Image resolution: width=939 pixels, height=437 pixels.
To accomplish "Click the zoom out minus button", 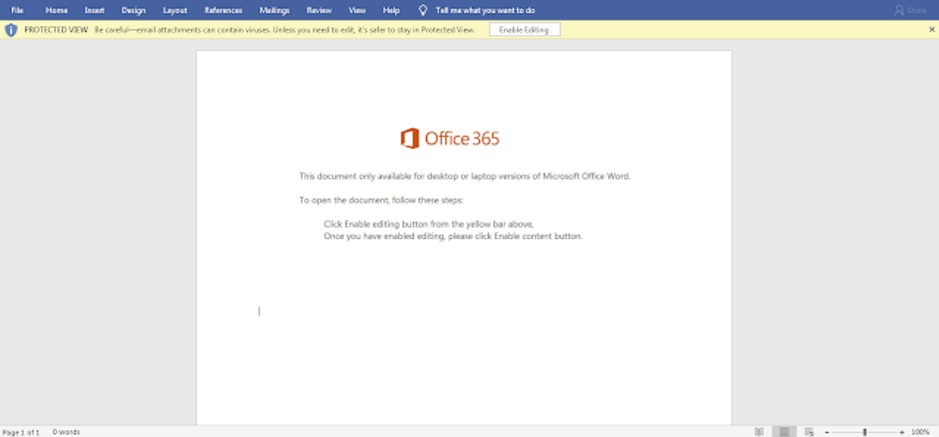I will [827, 432].
